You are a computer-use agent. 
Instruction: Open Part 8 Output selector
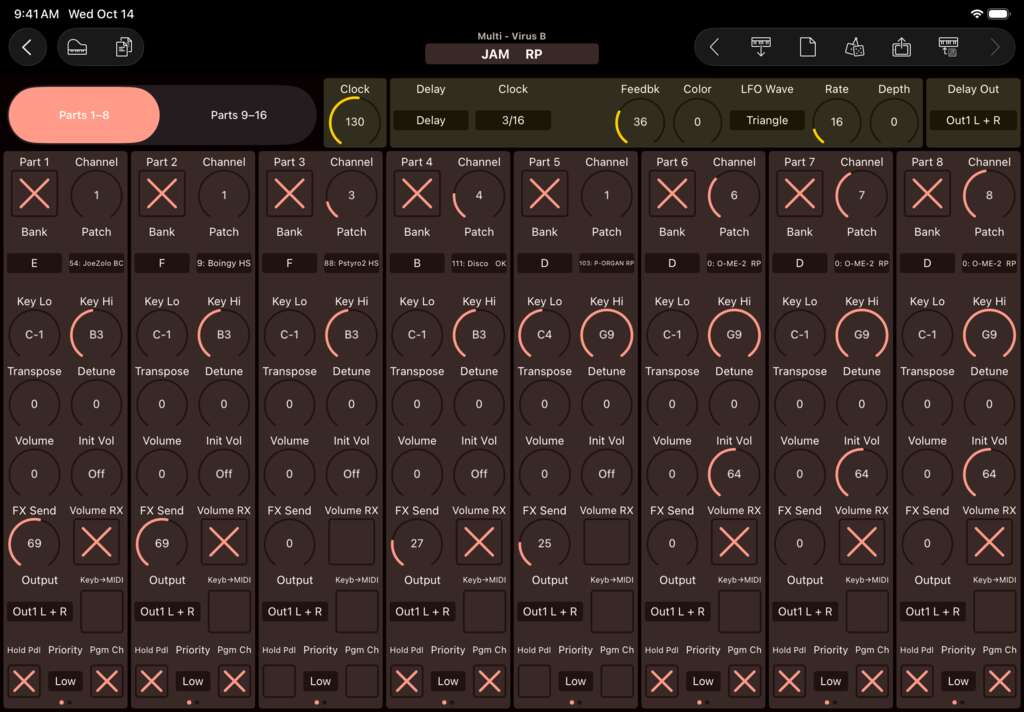tap(933, 611)
